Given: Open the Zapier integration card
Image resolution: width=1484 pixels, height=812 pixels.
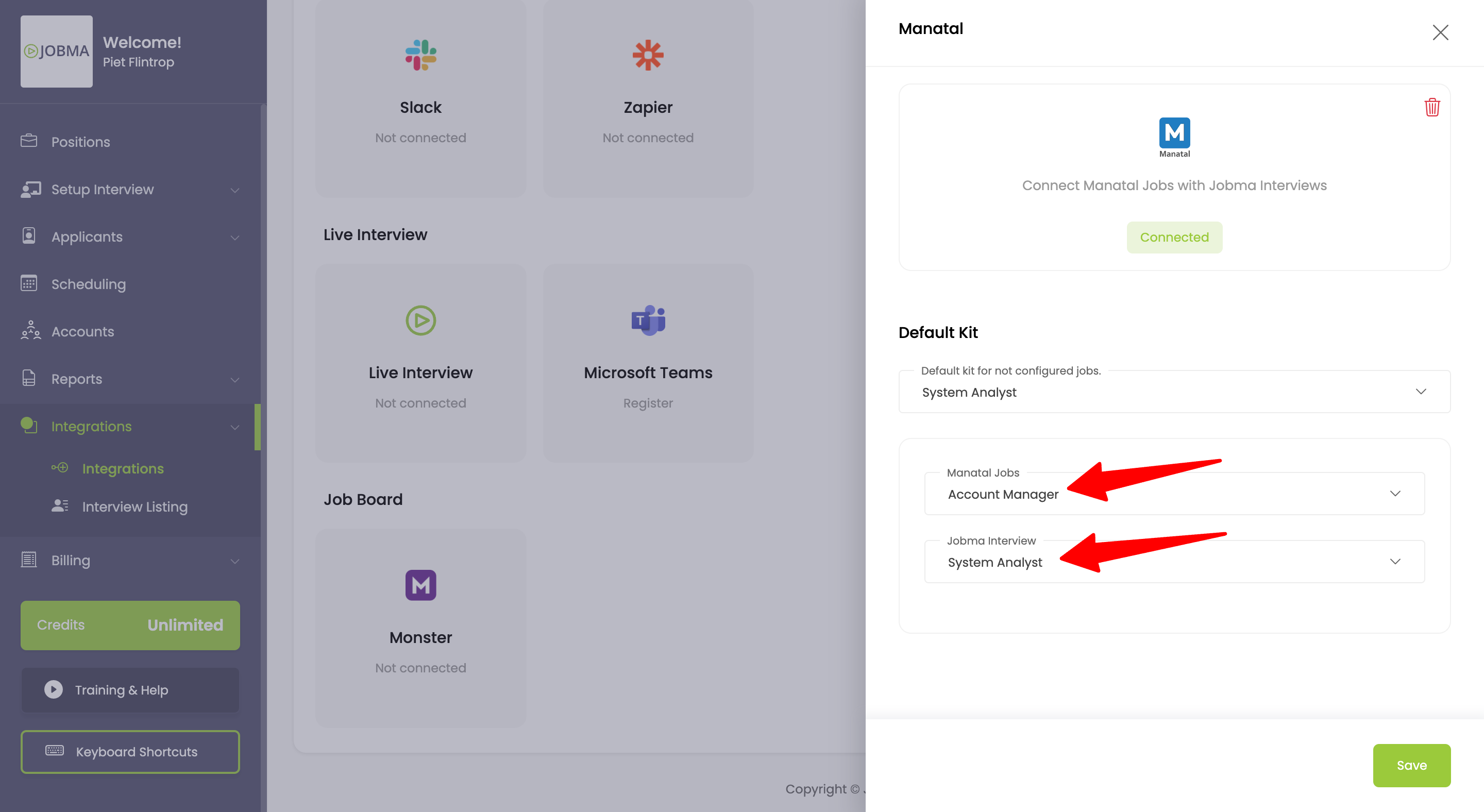Looking at the screenshot, I should 648,98.
